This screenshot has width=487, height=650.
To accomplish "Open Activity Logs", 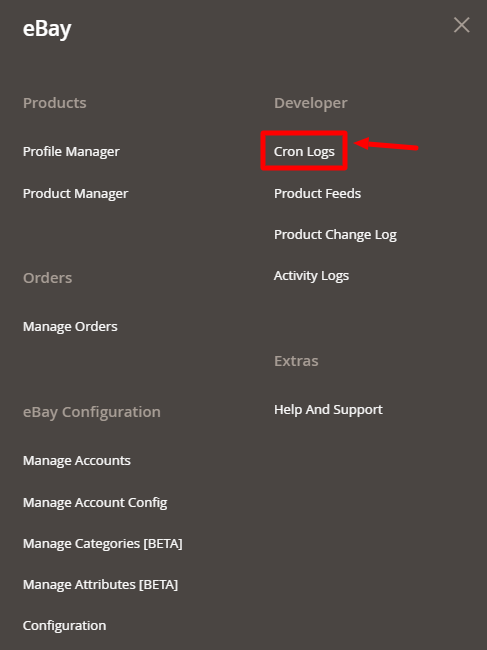I will pyautogui.click(x=311, y=276).
